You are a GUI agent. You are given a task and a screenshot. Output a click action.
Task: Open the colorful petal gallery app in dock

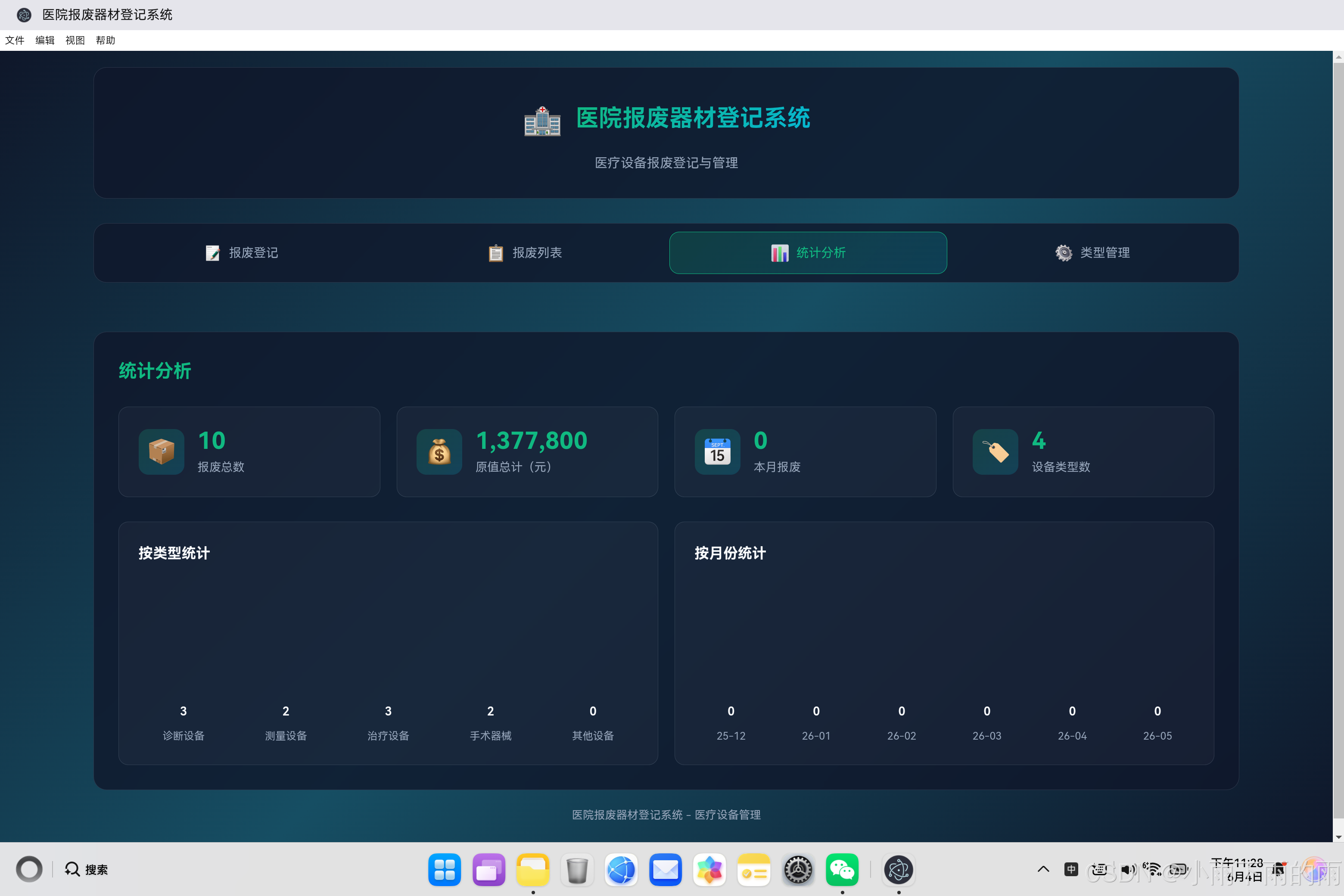click(709, 869)
